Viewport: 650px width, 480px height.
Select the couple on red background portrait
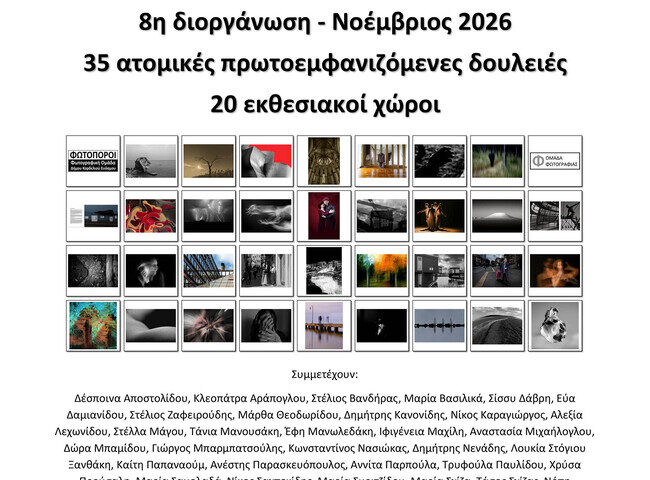point(324,216)
